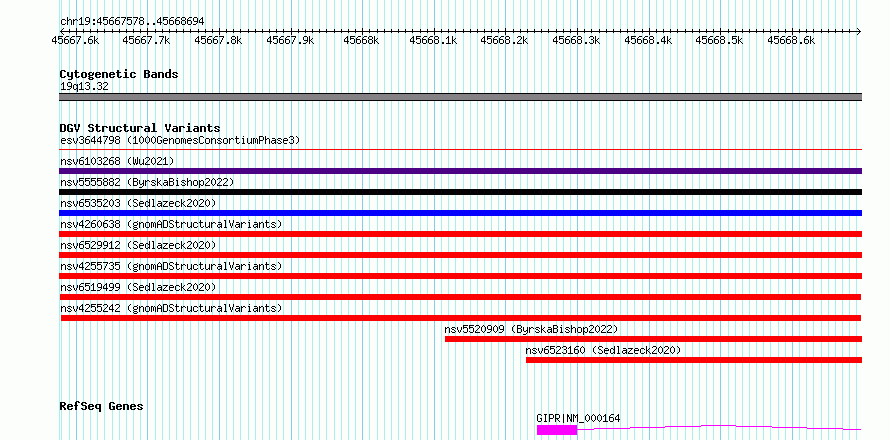Click the red bar under nsv4255735

[x=460, y=276]
